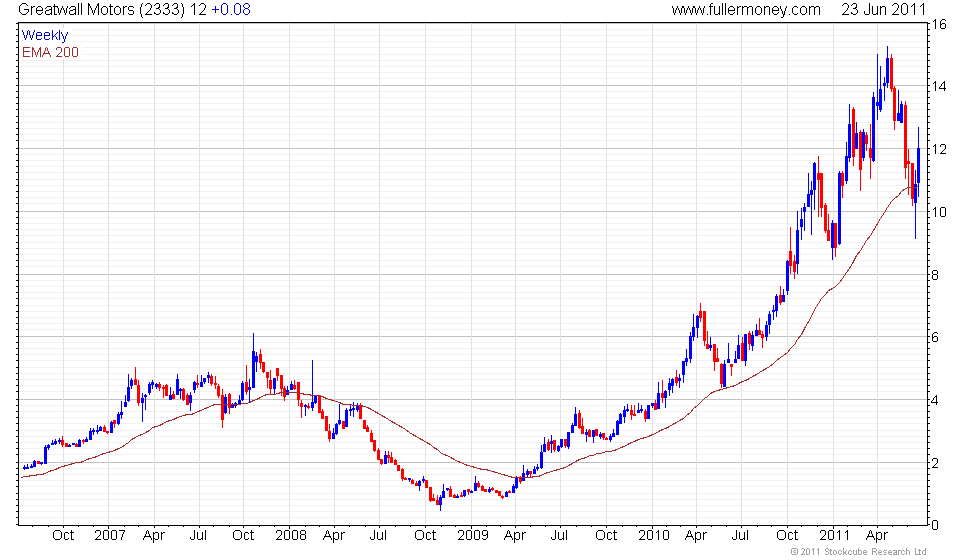Select the price change value '+0.08'
The height and width of the screenshot is (560, 980).
point(231,9)
